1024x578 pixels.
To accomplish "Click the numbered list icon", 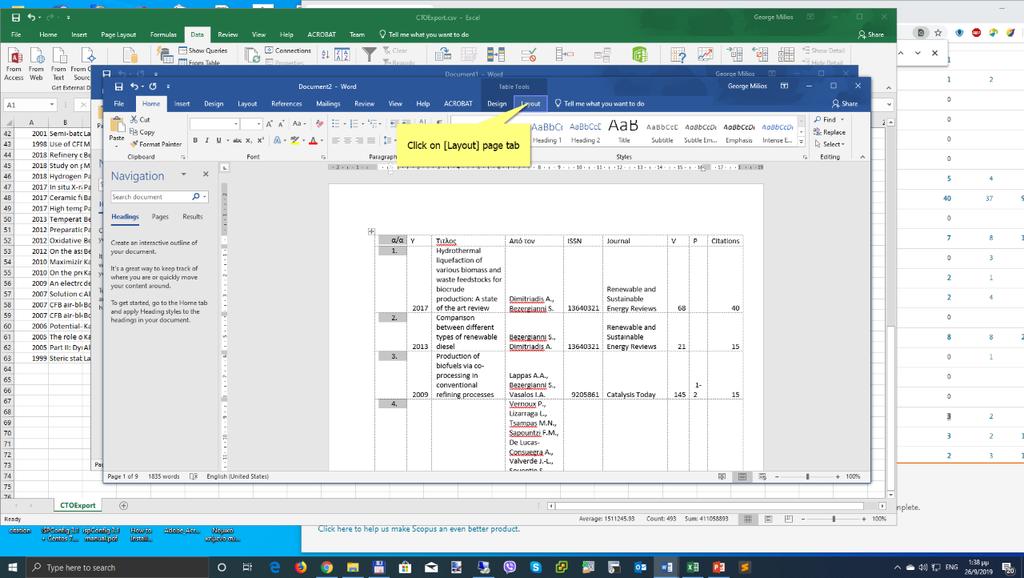I will tap(353, 123).
